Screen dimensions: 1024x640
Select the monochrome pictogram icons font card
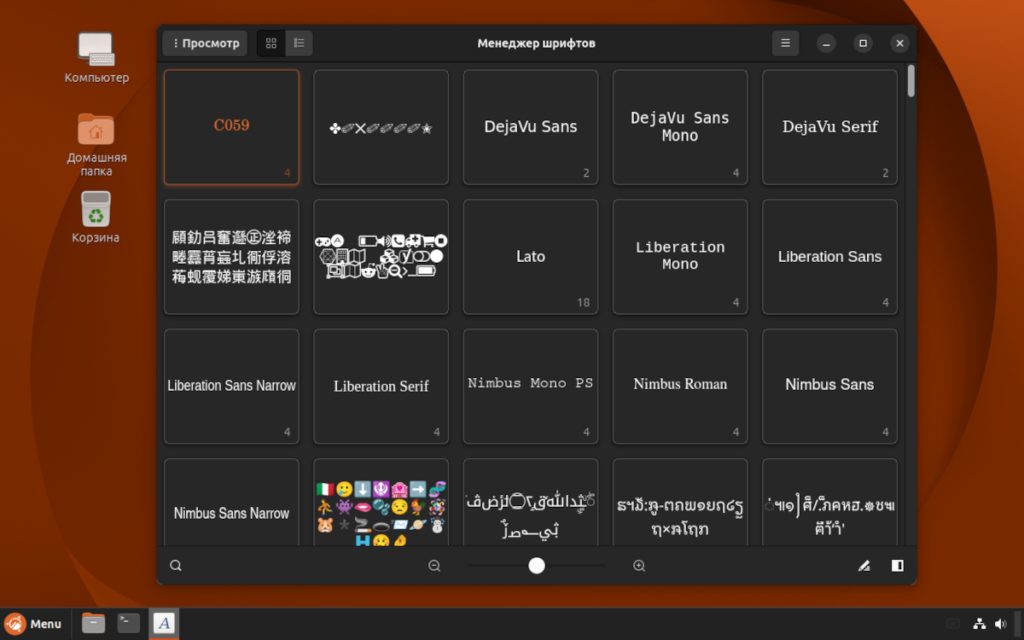coord(381,257)
